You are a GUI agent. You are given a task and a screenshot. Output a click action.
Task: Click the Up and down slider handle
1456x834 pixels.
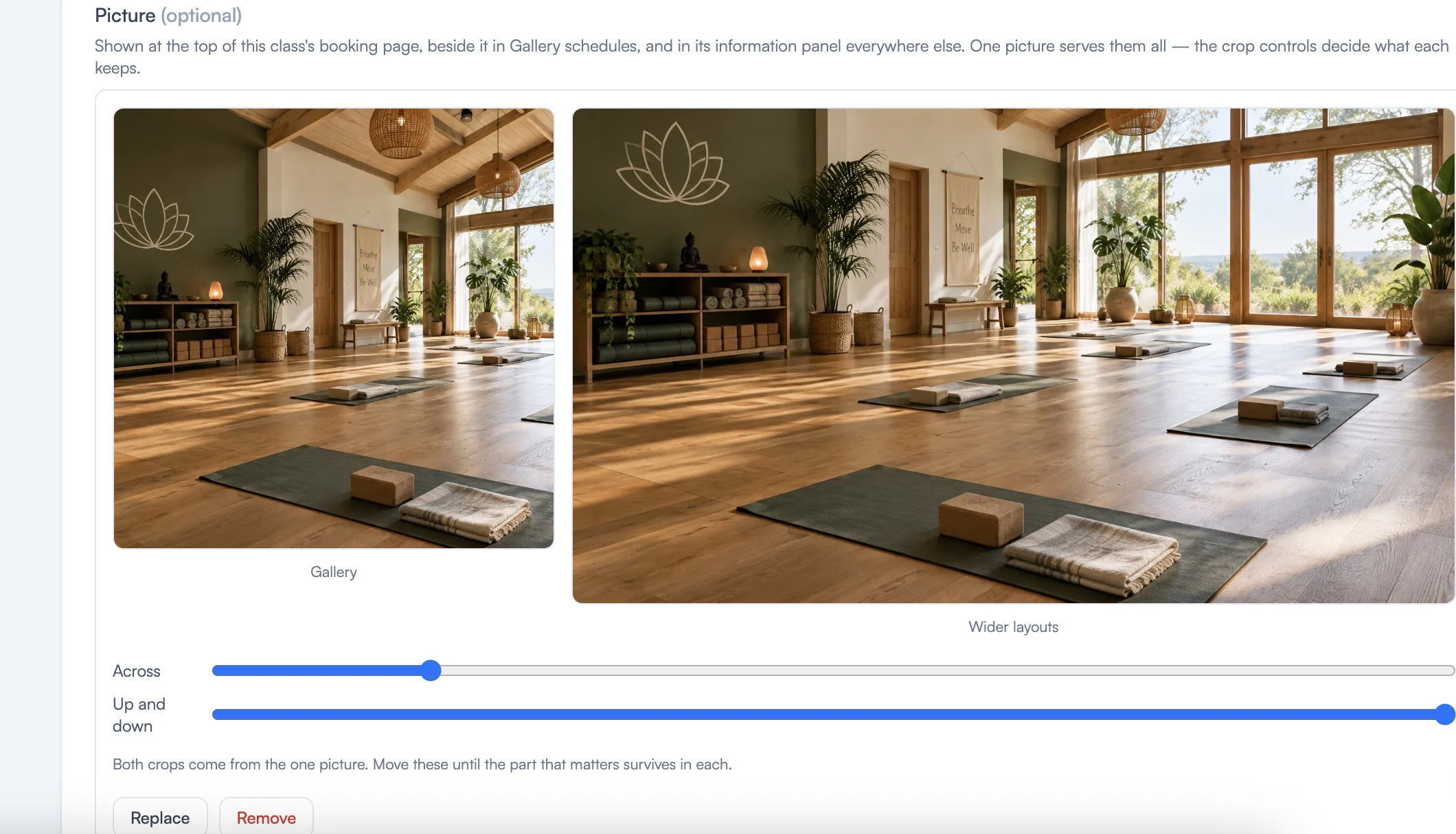(x=1445, y=714)
